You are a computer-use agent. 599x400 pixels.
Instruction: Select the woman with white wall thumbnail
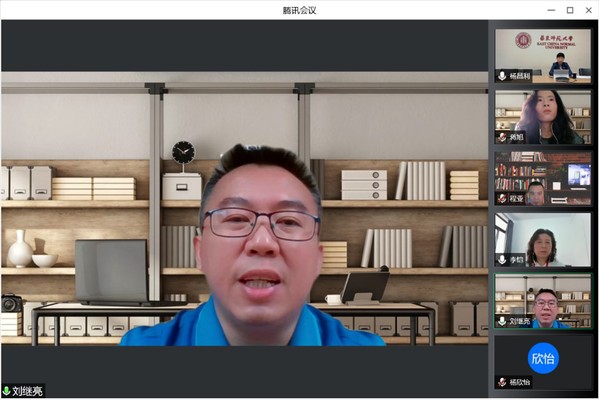pos(543,240)
